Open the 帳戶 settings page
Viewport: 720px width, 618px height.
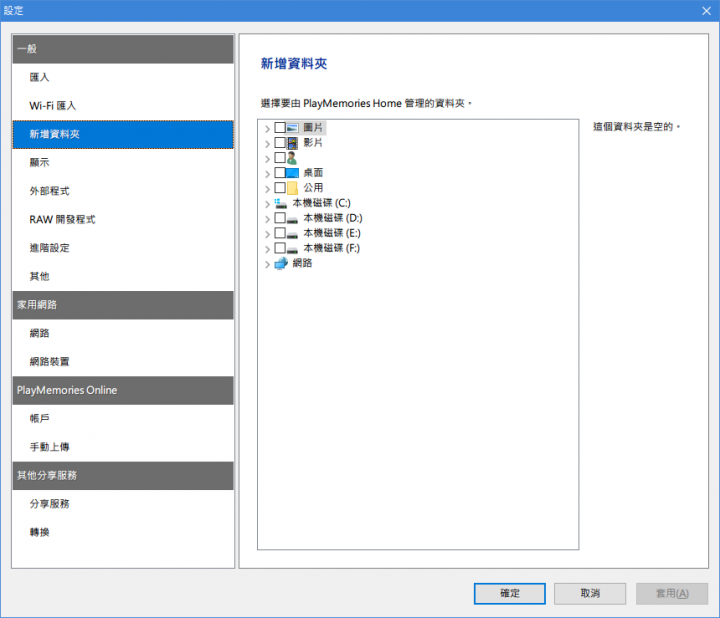pyautogui.click(x=123, y=419)
